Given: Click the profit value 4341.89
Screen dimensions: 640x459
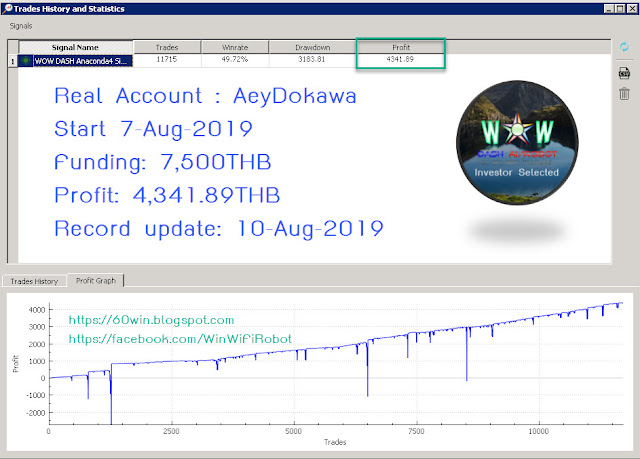Looking at the screenshot, I should (x=400, y=60).
